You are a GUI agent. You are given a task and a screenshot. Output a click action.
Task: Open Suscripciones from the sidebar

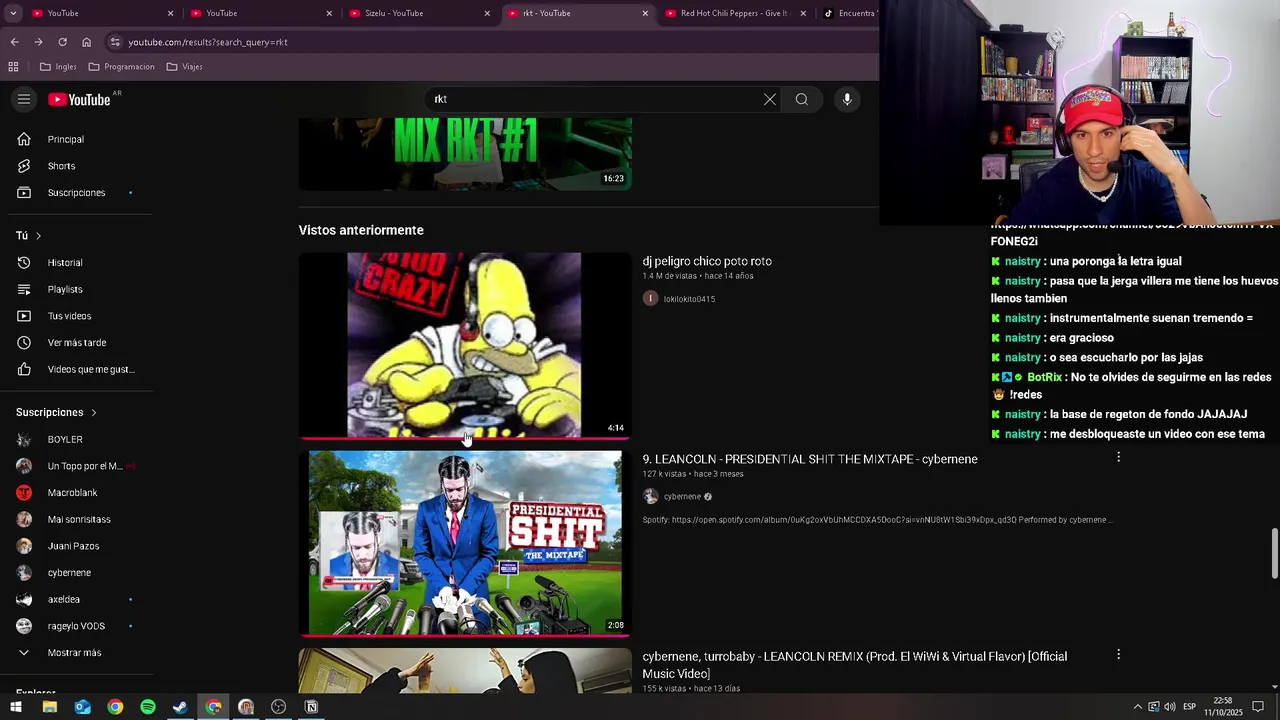[x=78, y=192]
